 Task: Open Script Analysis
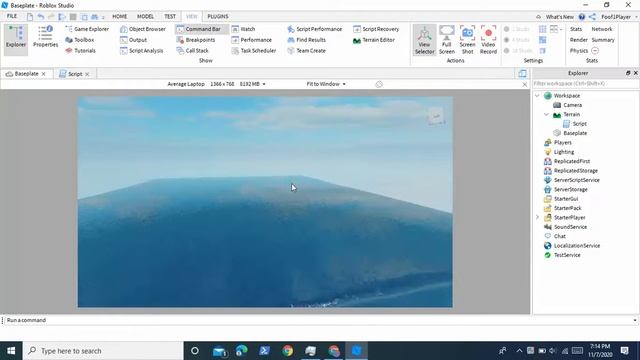tap(142, 51)
